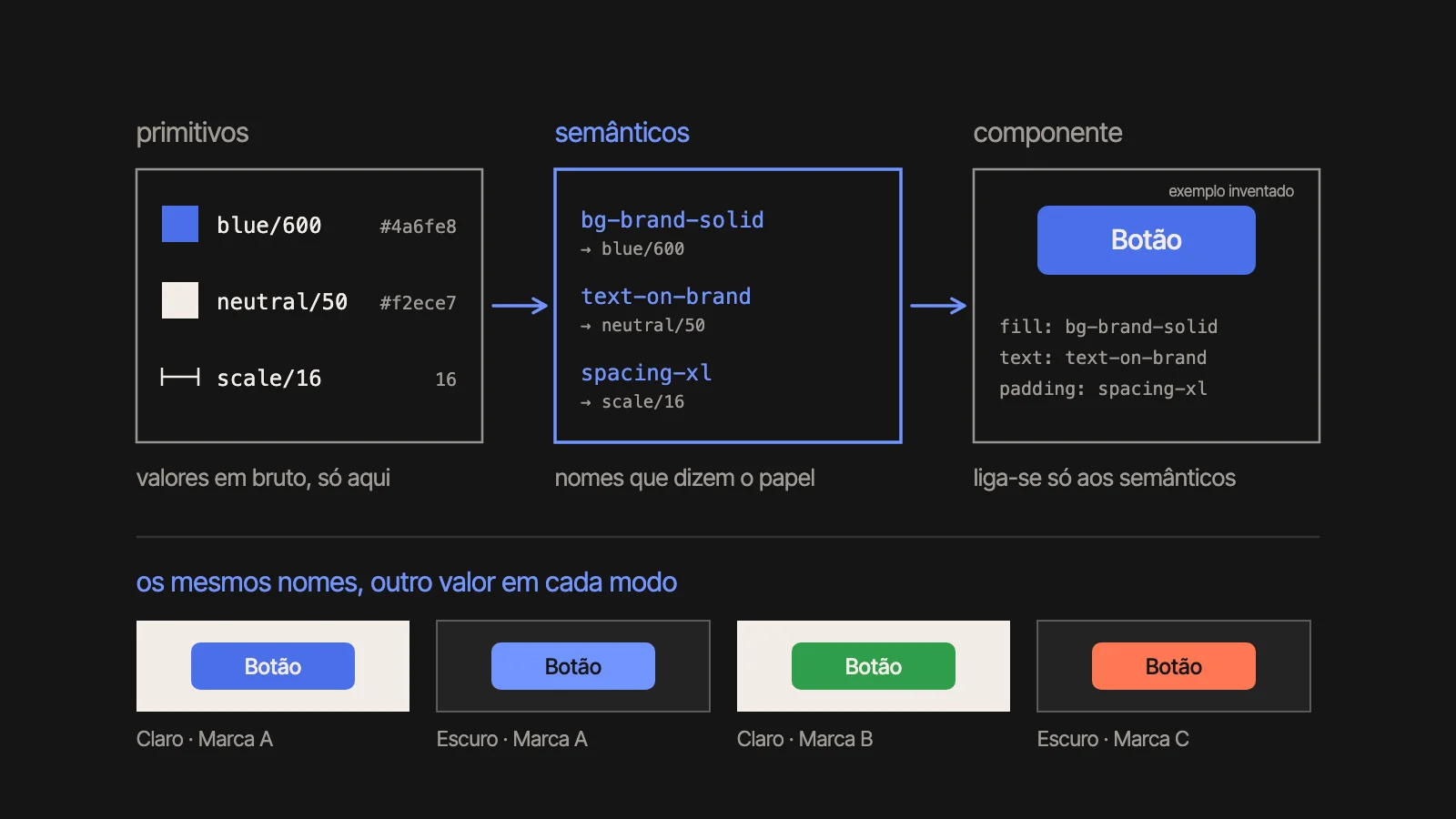Click arrow between semânticos and componente
Viewport: 1456px width, 819px height.
click(938, 306)
